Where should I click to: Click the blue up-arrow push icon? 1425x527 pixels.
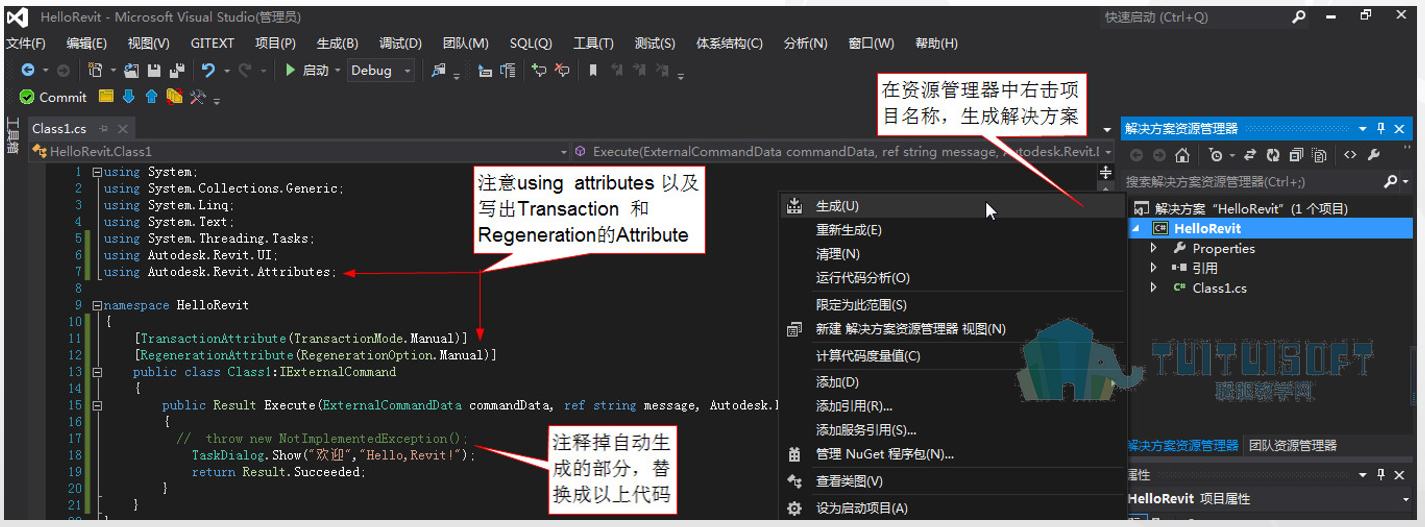click(x=151, y=97)
